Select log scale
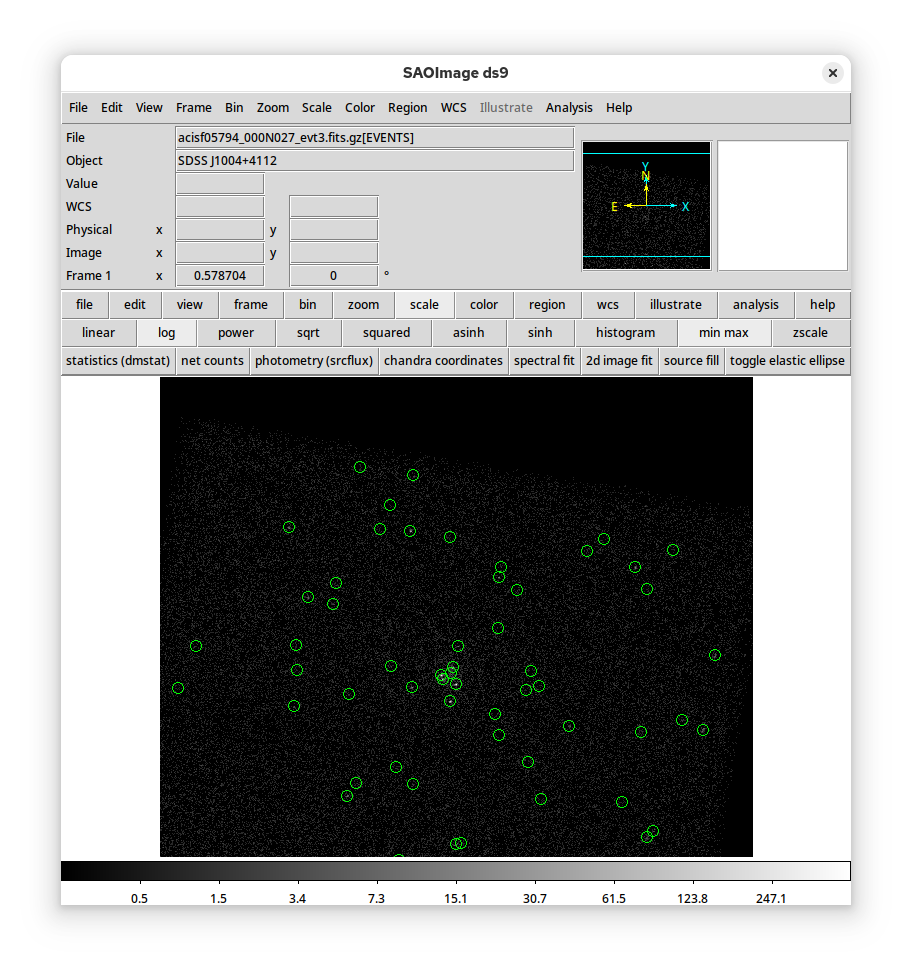The width and height of the screenshot is (912, 972). [x=166, y=333]
